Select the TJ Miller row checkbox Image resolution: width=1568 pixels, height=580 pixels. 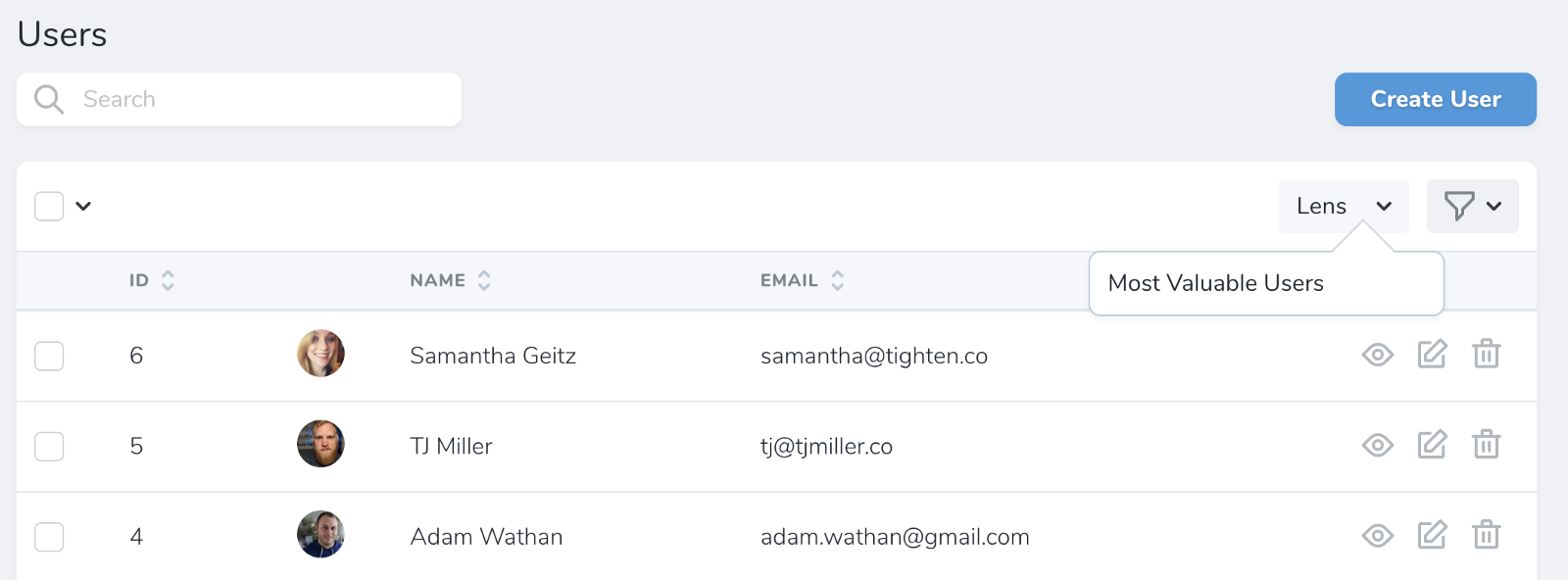pyautogui.click(x=49, y=447)
